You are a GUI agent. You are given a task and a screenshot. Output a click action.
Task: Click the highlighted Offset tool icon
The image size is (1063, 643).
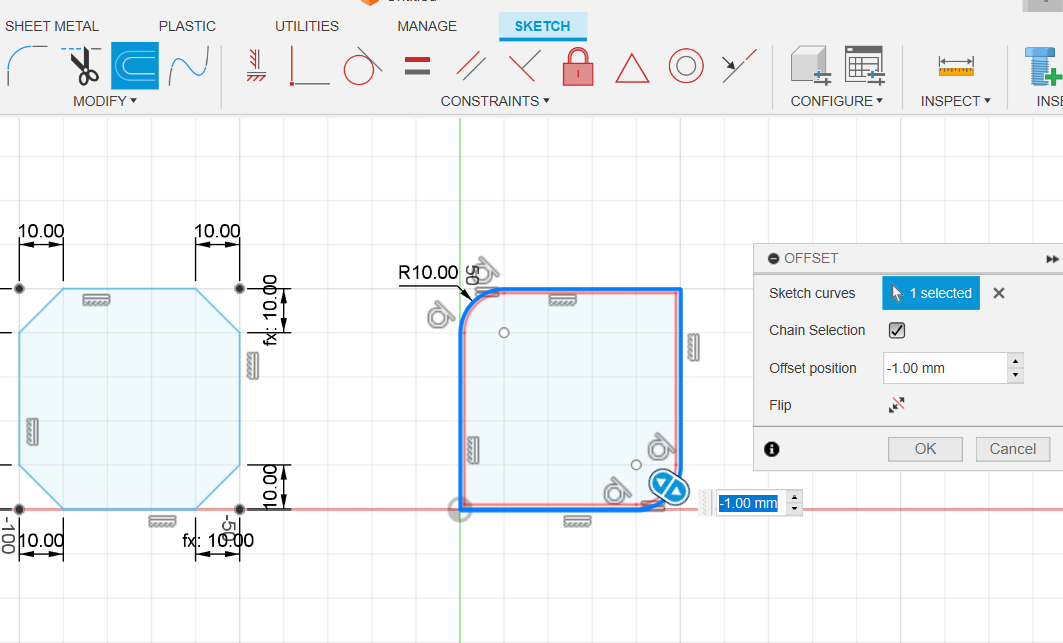point(135,66)
